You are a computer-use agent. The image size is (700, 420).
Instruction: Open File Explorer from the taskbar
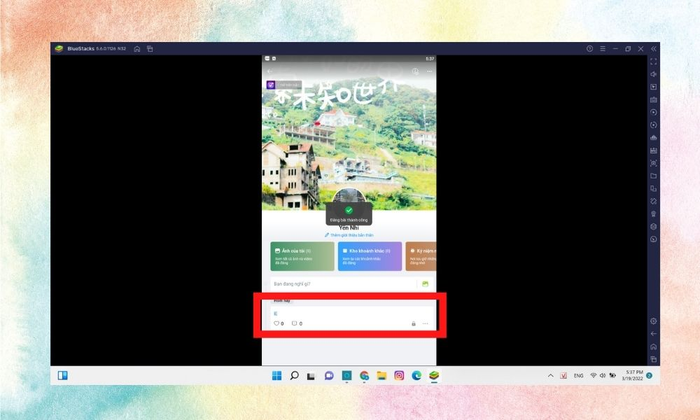coord(381,376)
